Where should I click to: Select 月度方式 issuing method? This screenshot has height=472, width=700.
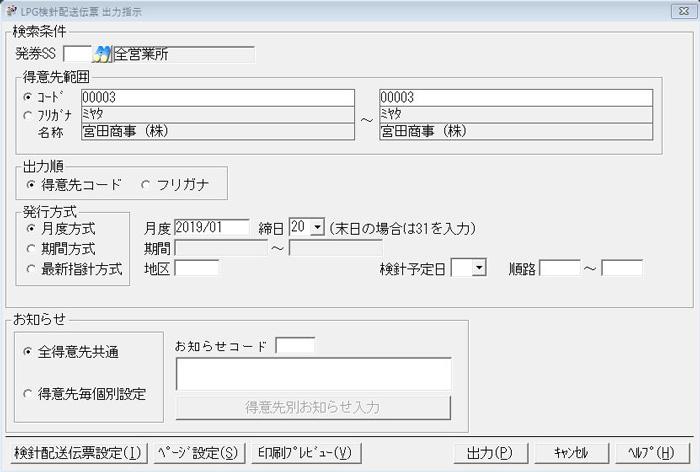[x=32, y=228]
